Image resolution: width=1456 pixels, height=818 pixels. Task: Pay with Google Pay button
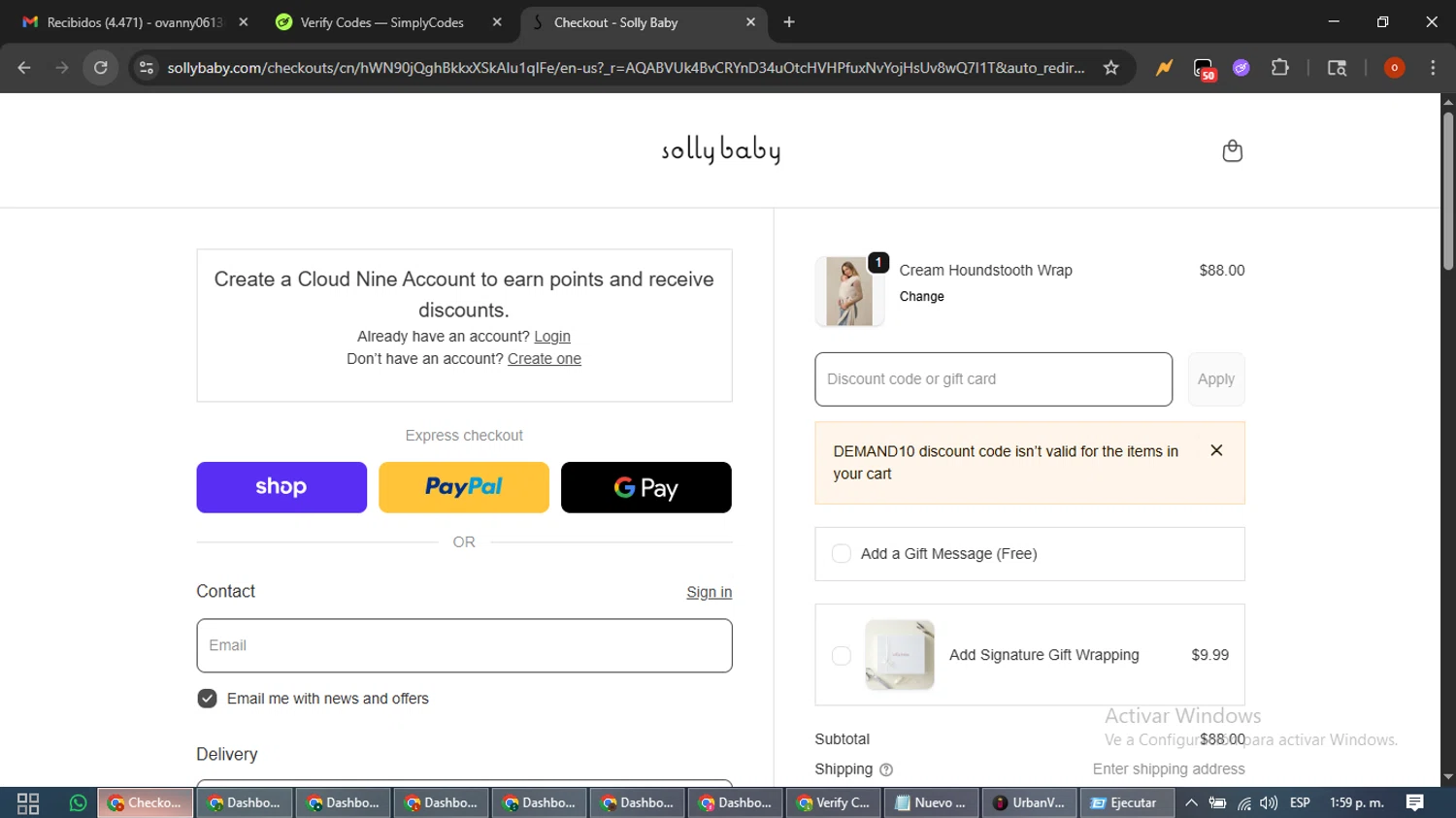tap(646, 487)
